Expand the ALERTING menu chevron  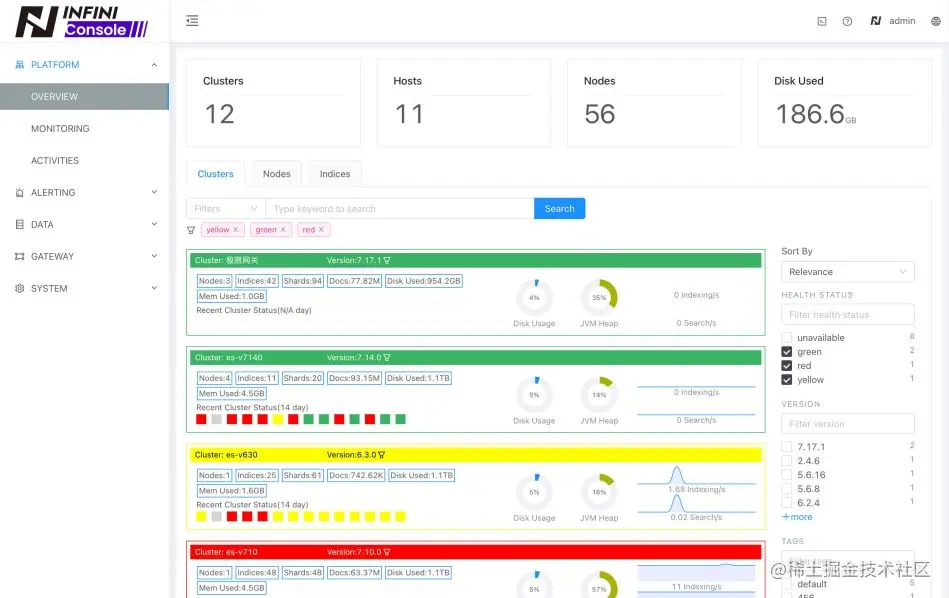(154, 192)
